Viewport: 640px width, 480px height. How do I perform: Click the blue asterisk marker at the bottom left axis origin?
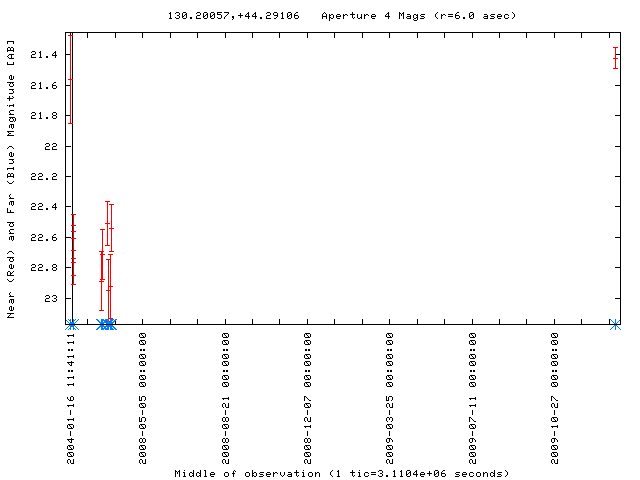point(72,325)
